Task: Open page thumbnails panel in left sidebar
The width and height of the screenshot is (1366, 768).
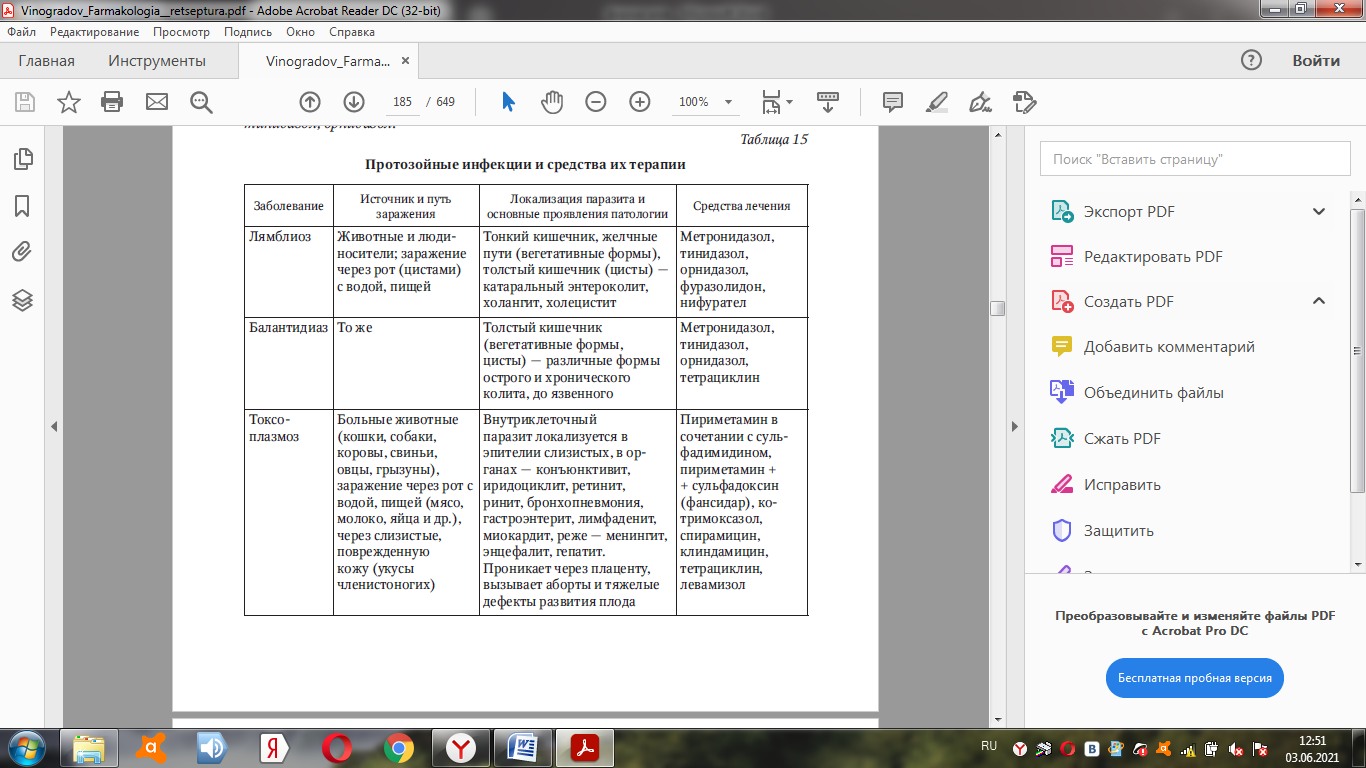Action: (x=22, y=159)
